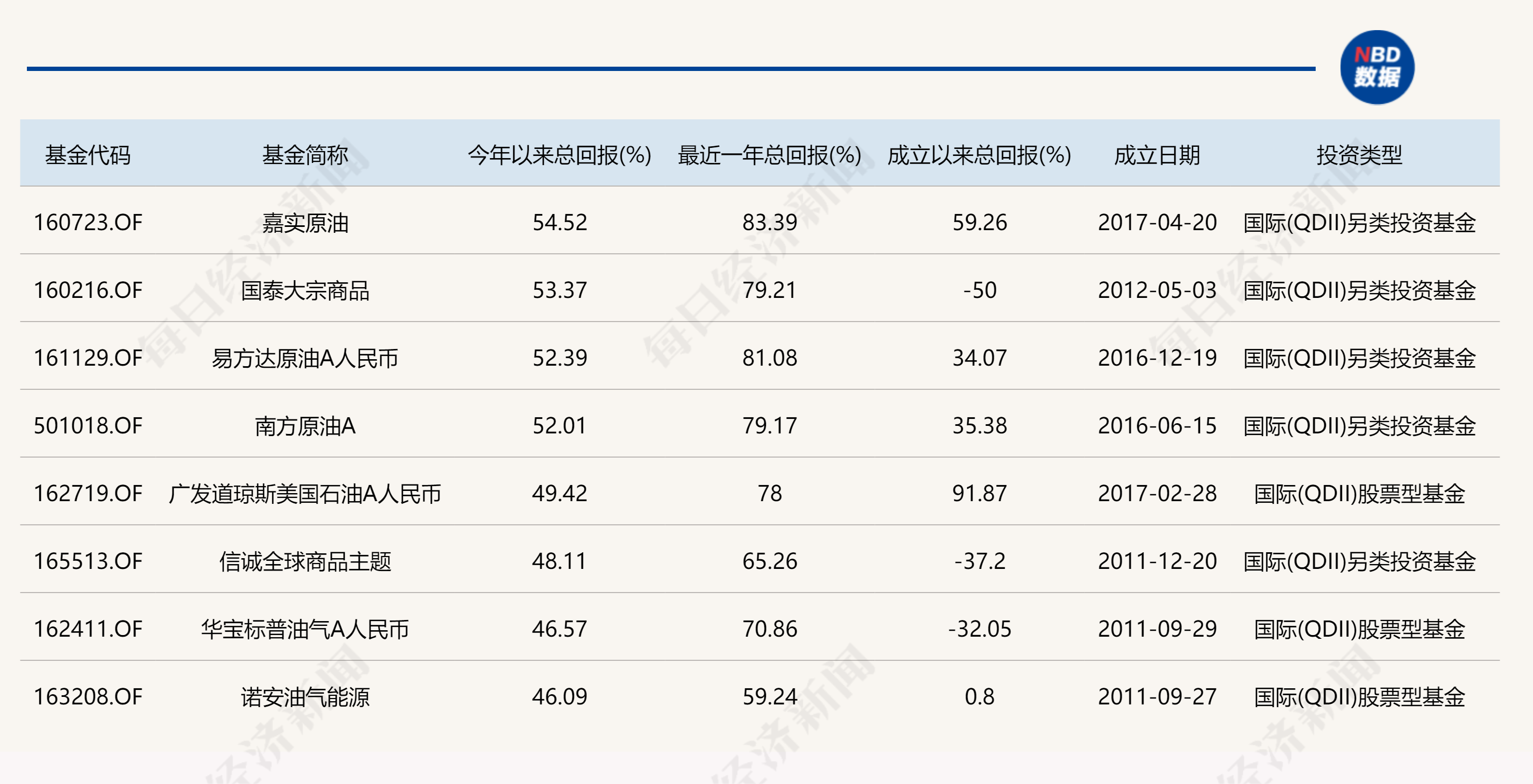The width and height of the screenshot is (1533, 784).
Task: Click since-inception return 34.07
Action: pyautogui.click(x=980, y=358)
